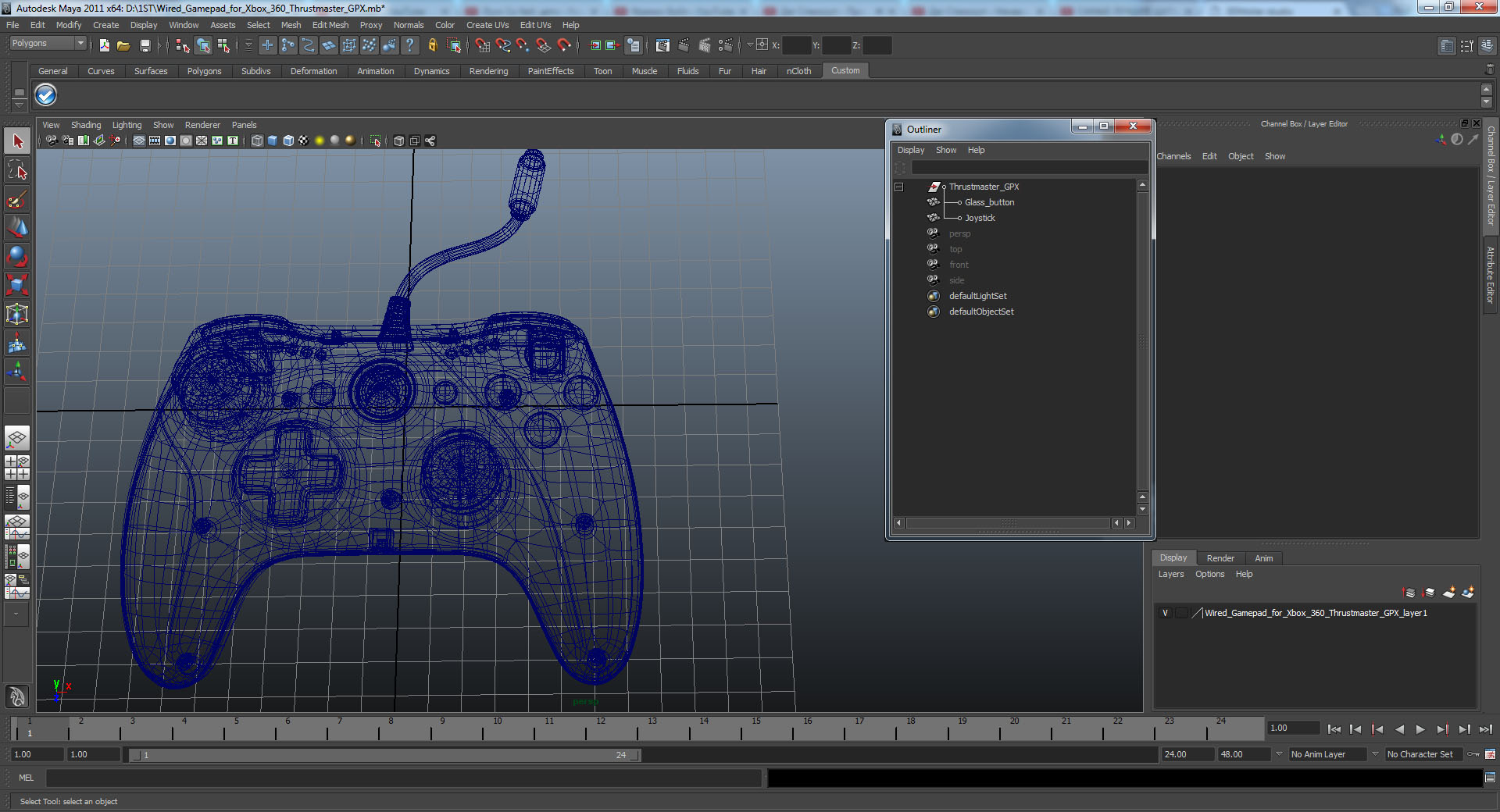Choose the Paint Selection tool

point(17,199)
